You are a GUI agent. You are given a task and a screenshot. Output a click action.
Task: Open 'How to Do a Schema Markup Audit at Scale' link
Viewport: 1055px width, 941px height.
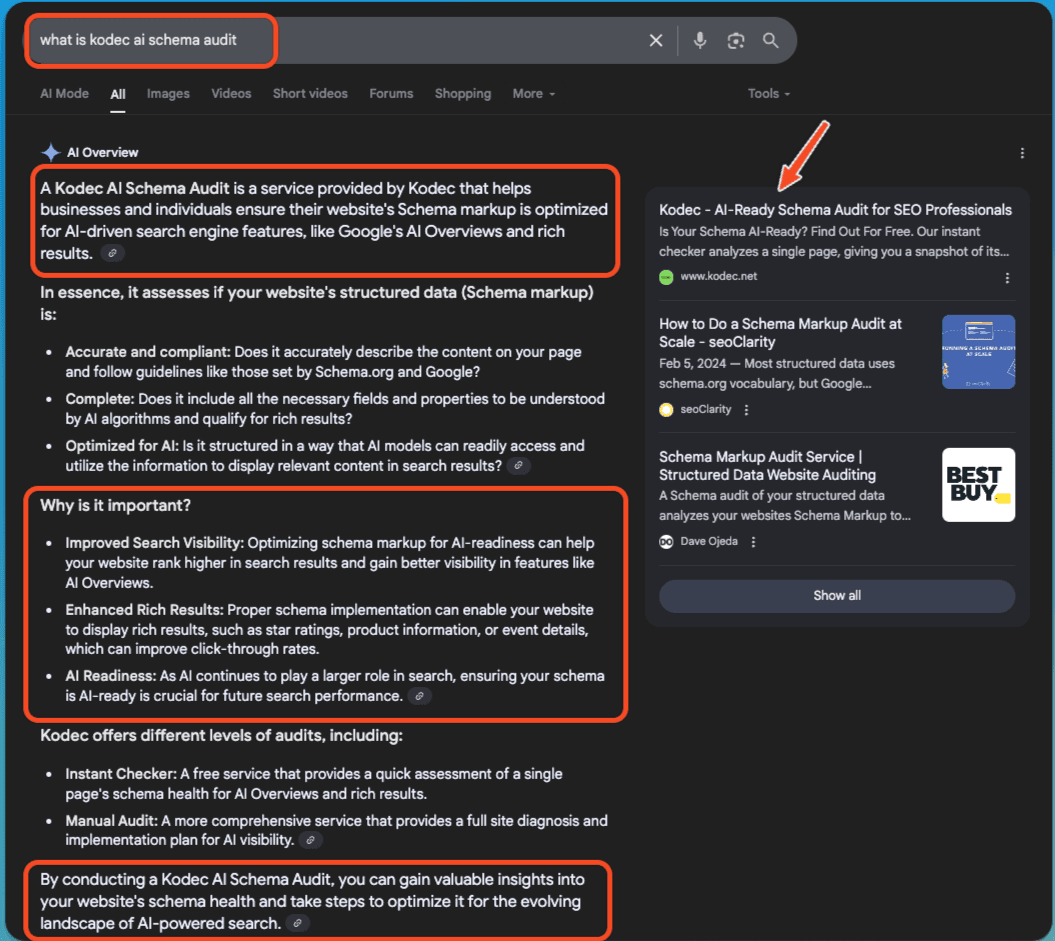pos(780,333)
